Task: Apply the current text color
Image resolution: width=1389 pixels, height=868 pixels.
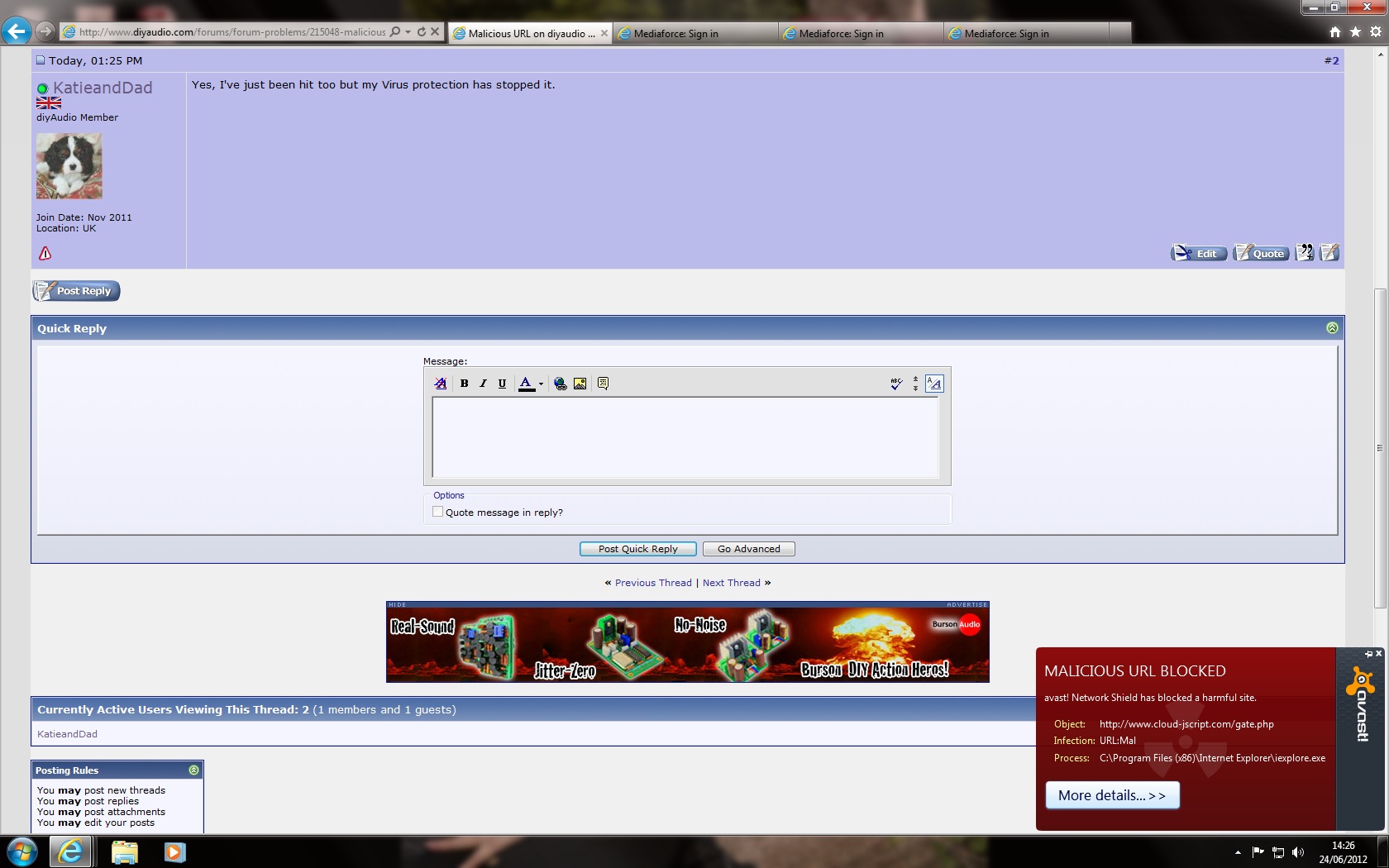Action: tap(526, 384)
